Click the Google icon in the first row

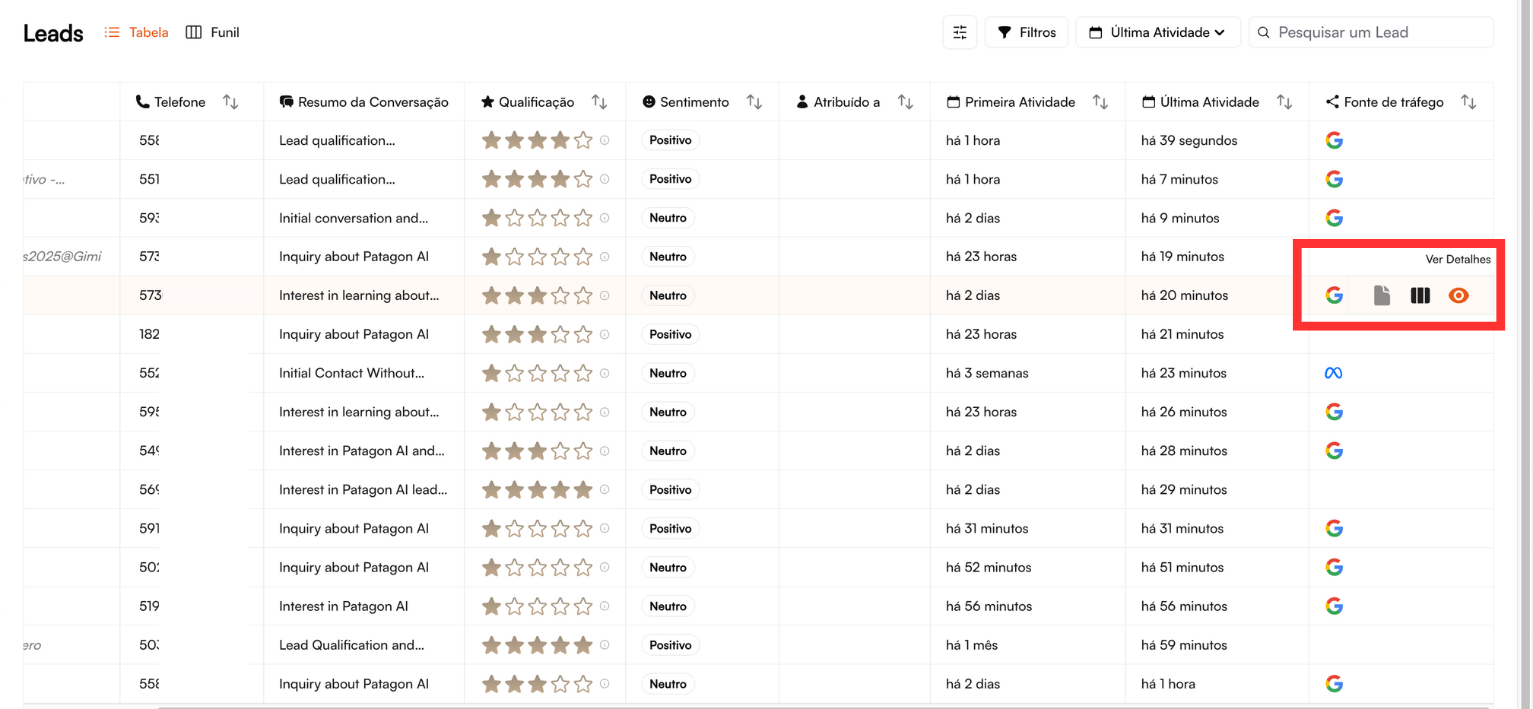1333,140
